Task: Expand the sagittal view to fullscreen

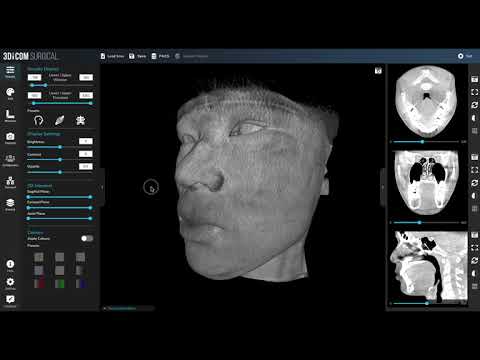Action: point(474,248)
